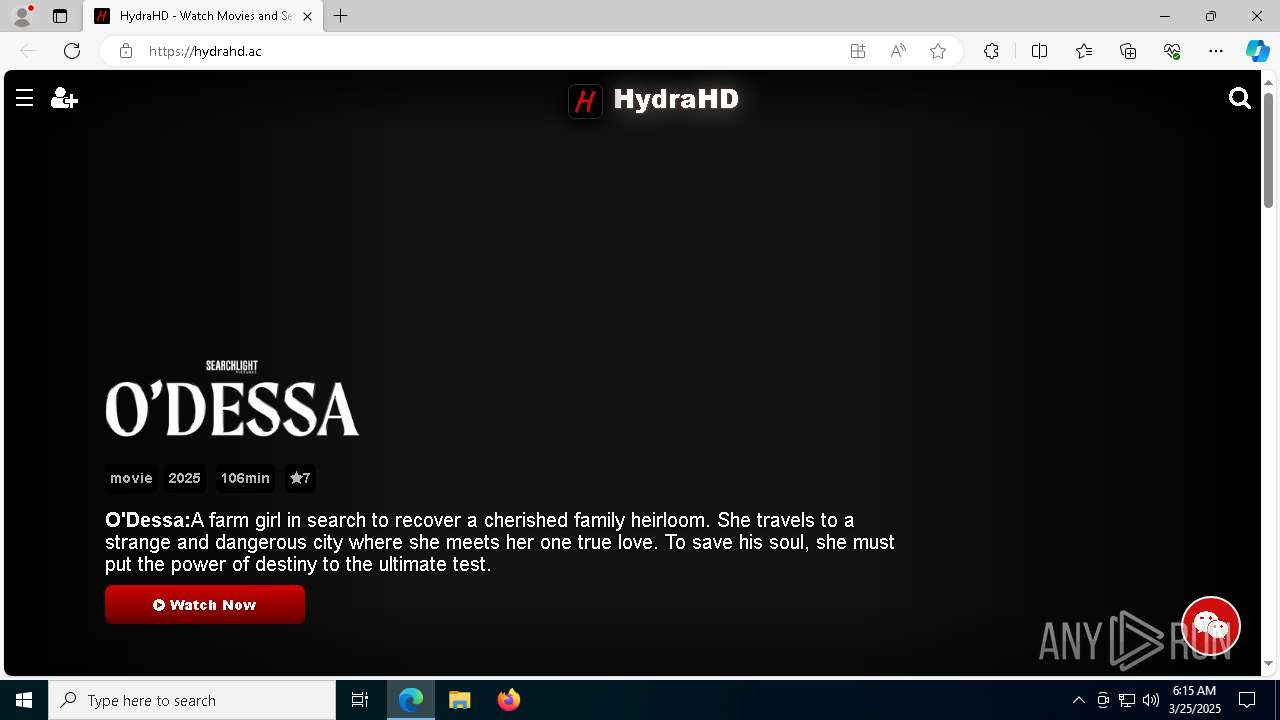Image resolution: width=1280 pixels, height=720 pixels.
Task: Click the taskbar search box
Action: click(x=192, y=700)
